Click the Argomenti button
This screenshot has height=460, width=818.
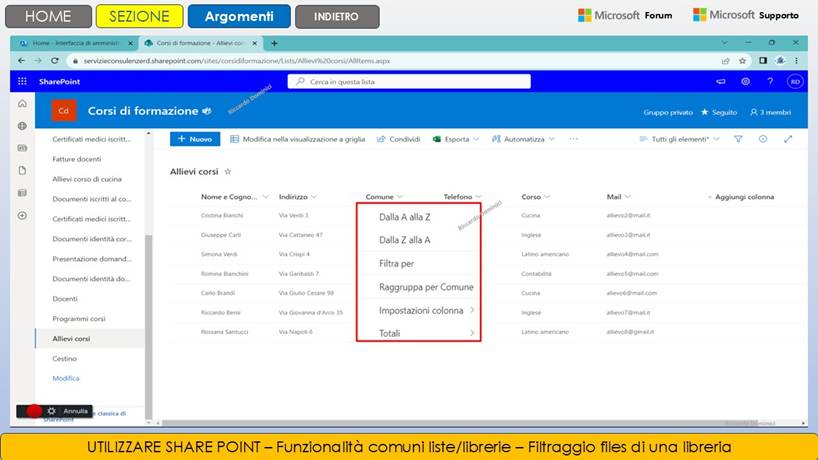[x=239, y=16]
